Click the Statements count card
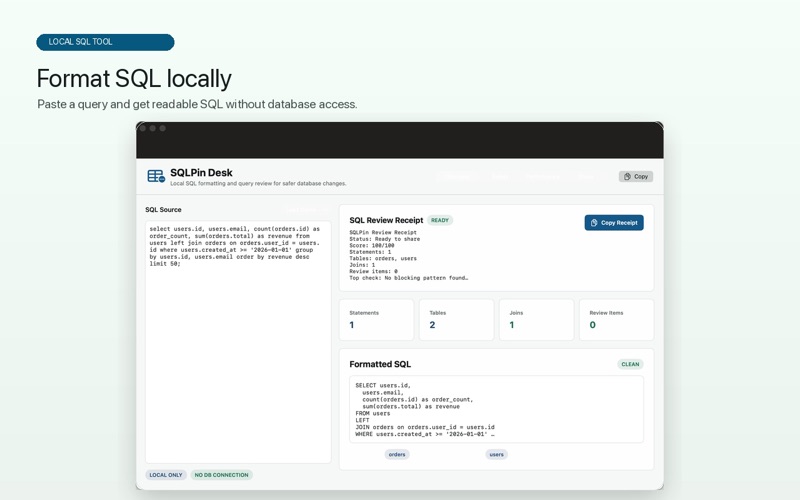The height and width of the screenshot is (500, 800). pyautogui.click(x=377, y=320)
